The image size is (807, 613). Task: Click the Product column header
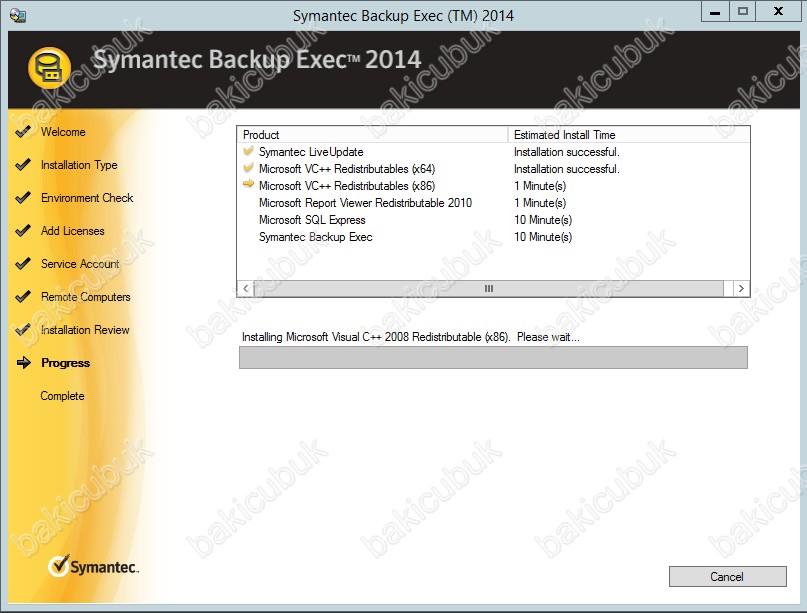tap(372, 135)
